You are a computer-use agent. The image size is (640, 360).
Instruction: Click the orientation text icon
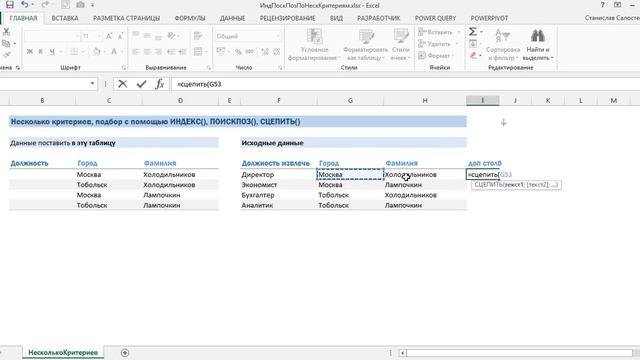171,36
